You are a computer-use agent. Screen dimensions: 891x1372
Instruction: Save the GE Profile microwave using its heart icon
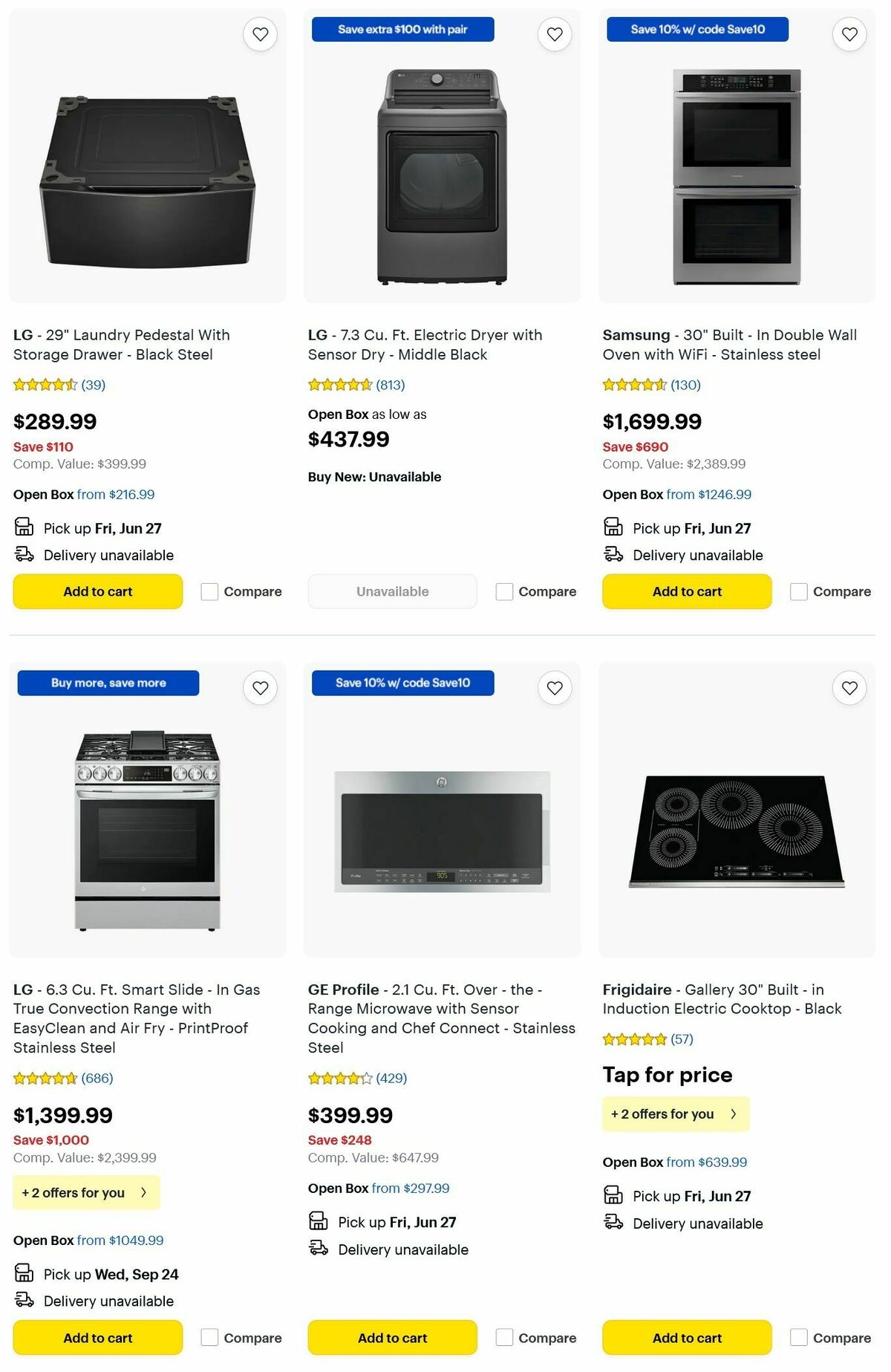(x=554, y=688)
